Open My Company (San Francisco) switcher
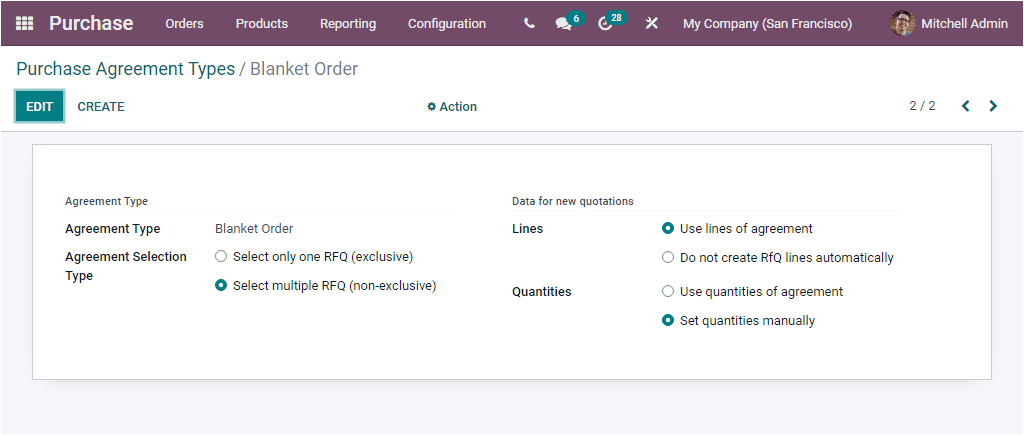This screenshot has width=1024, height=435. 767,23
